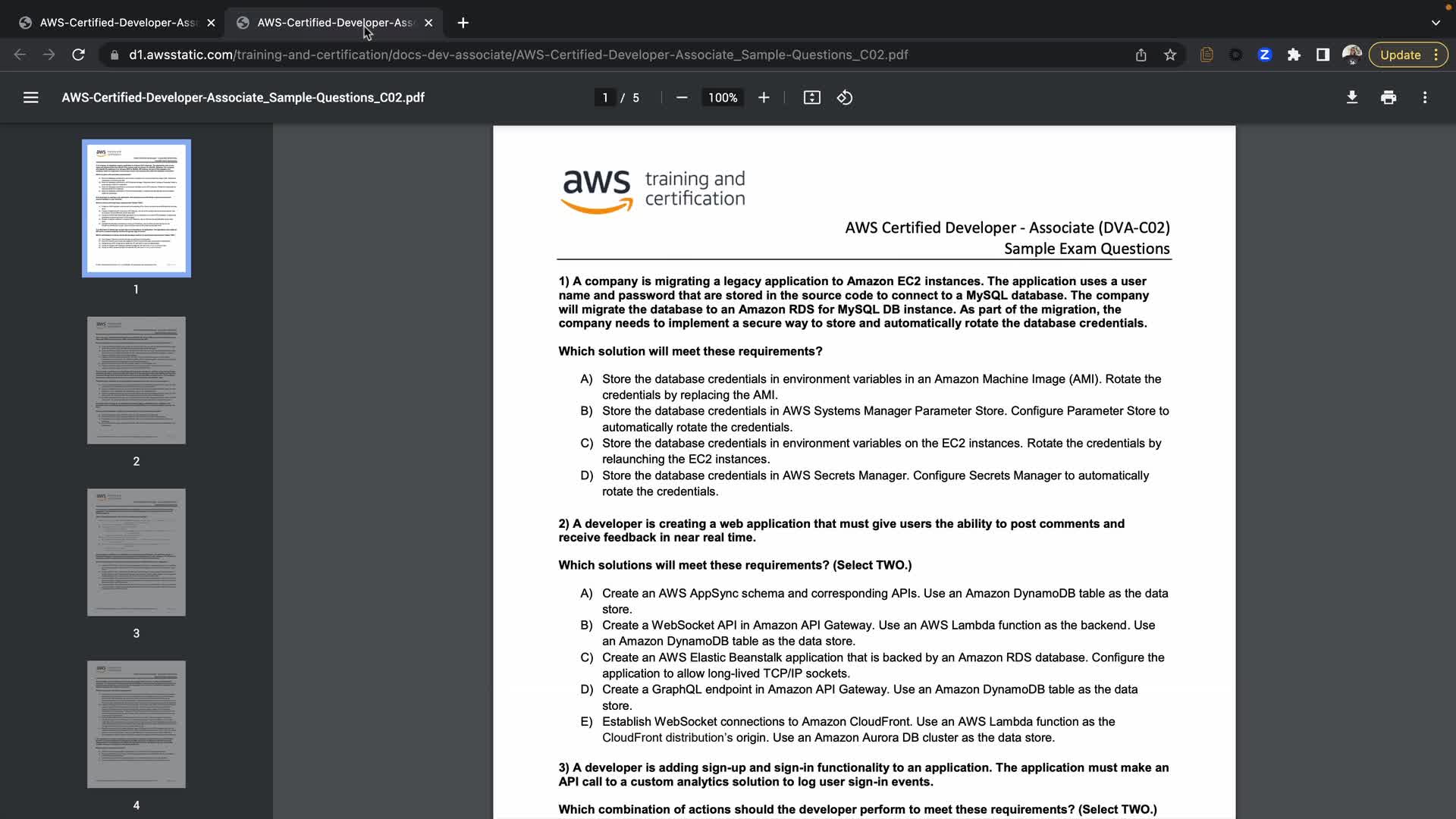Expand the tab search chevron

[1435, 23]
